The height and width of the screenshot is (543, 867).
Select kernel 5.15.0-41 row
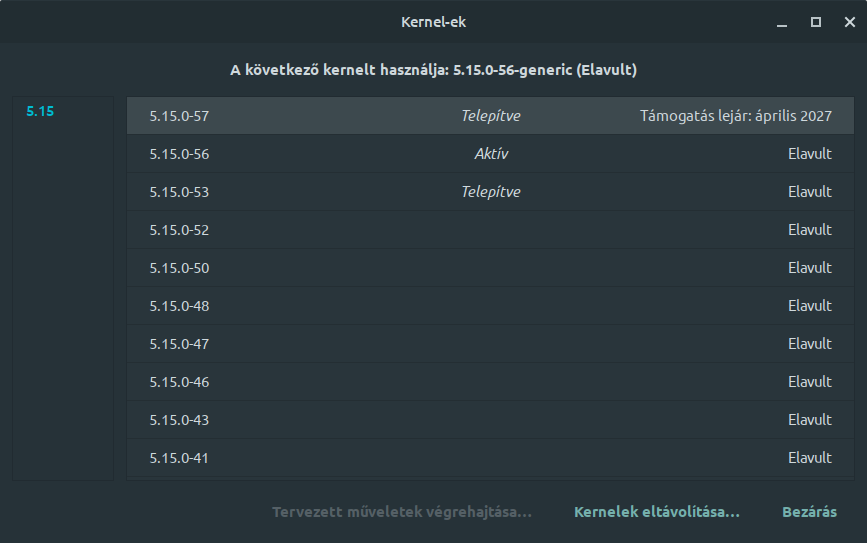(490, 458)
